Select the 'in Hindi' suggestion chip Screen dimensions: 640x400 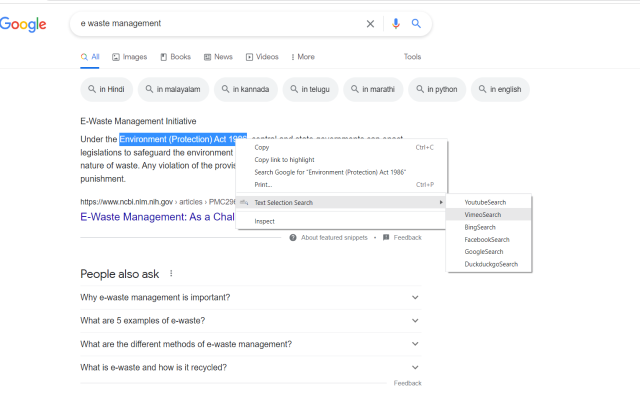click(107, 89)
